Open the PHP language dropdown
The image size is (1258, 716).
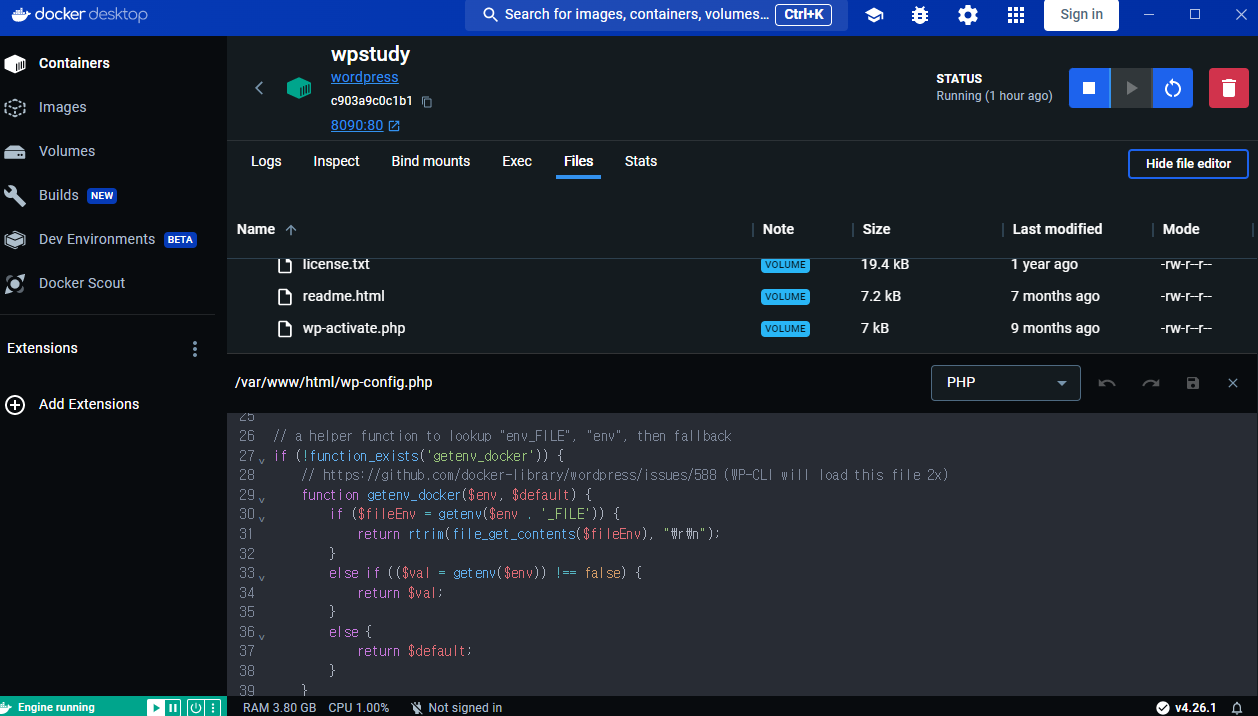pos(1006,383)
